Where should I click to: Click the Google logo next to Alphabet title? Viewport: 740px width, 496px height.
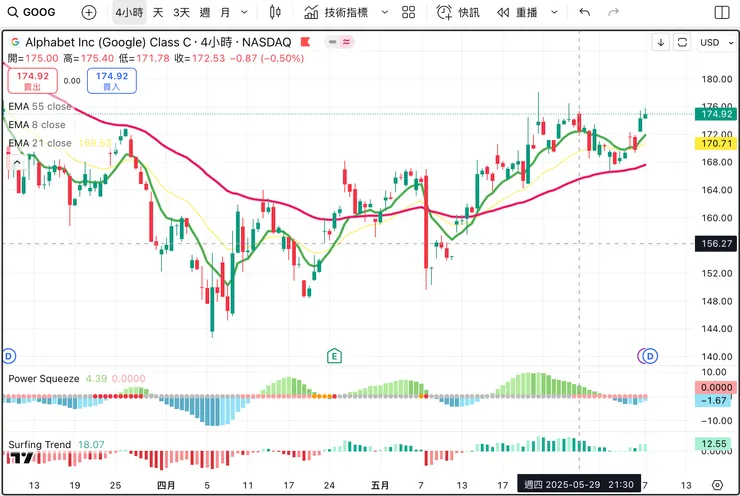[x=15, y=42]
